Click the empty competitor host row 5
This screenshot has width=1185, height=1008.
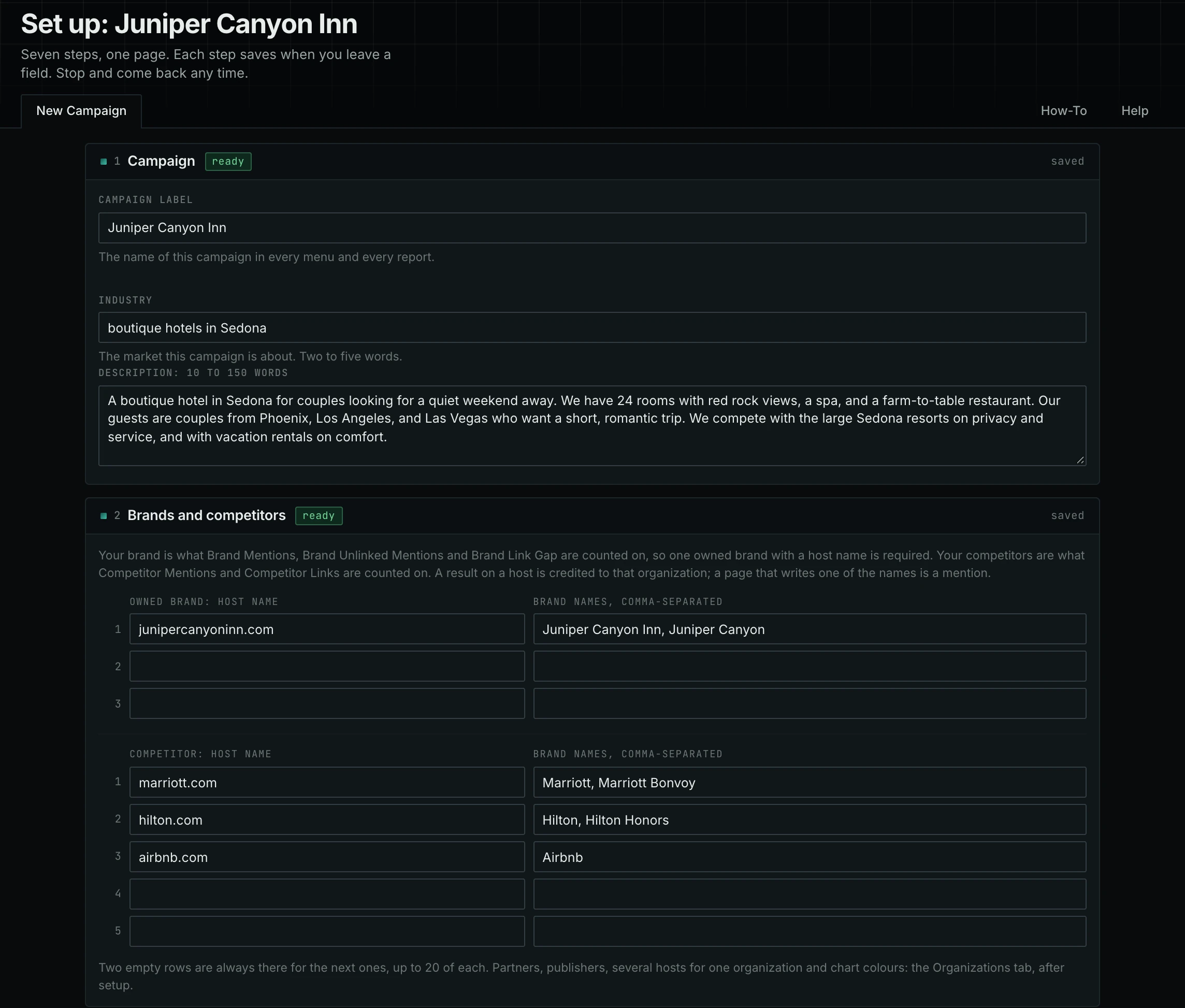tap(327, 931)
